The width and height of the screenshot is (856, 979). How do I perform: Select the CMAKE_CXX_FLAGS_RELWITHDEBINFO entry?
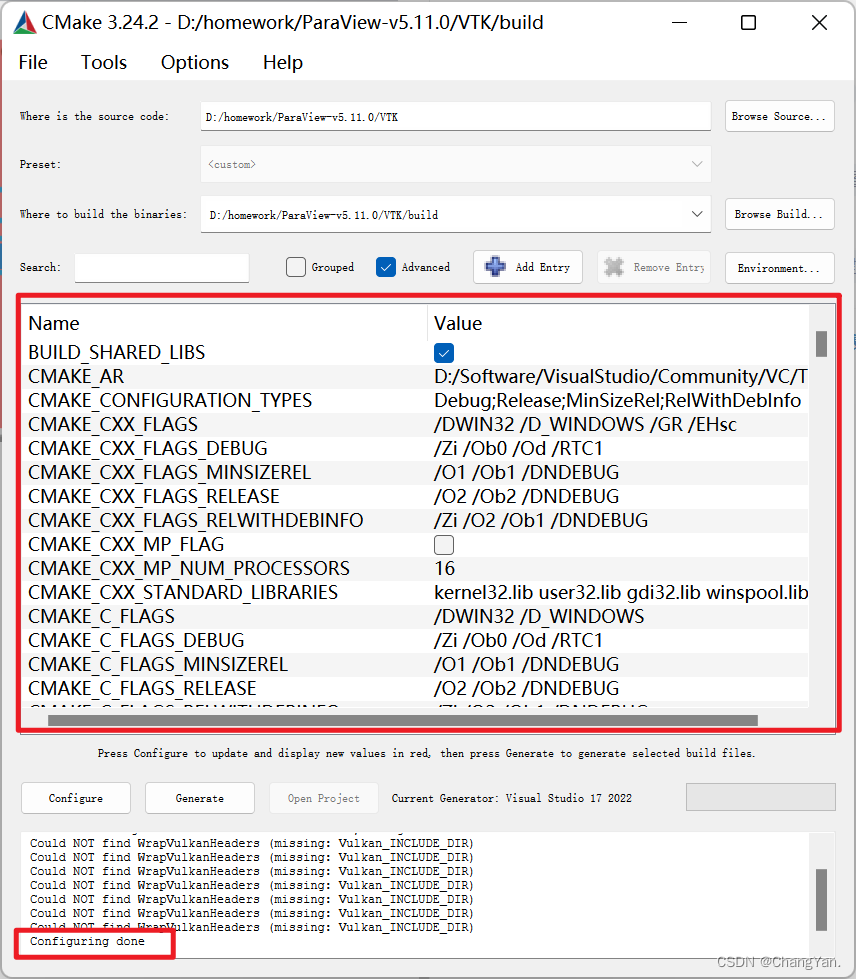click(195, 521)
